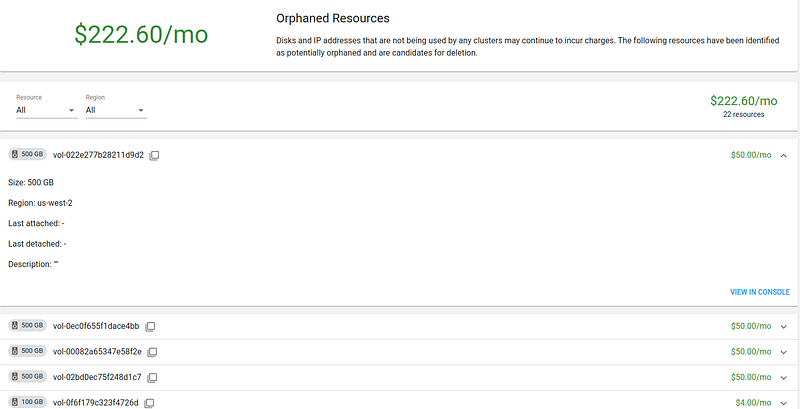The image size is (800, 409).
Task: Copy volume ID vol-00082a65347e58f2e
Action: (x=153, y=352)
